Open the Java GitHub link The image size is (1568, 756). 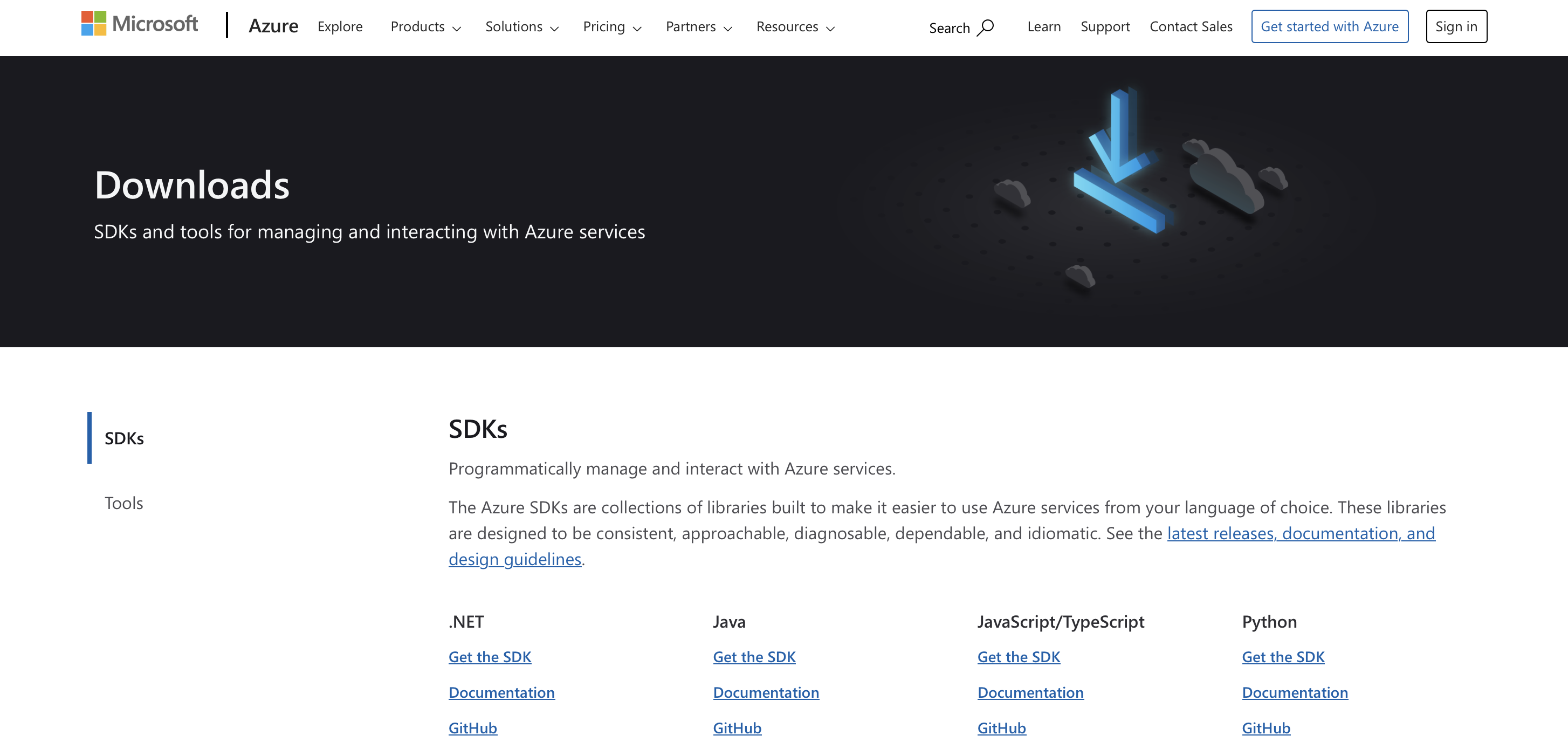coord(737,727)
